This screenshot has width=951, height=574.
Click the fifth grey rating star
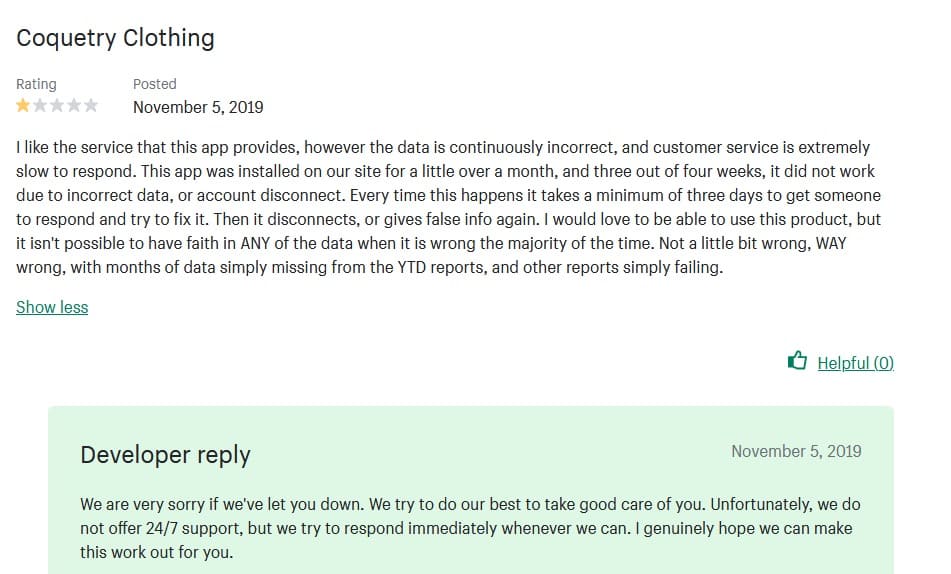[x=91, y=105]
